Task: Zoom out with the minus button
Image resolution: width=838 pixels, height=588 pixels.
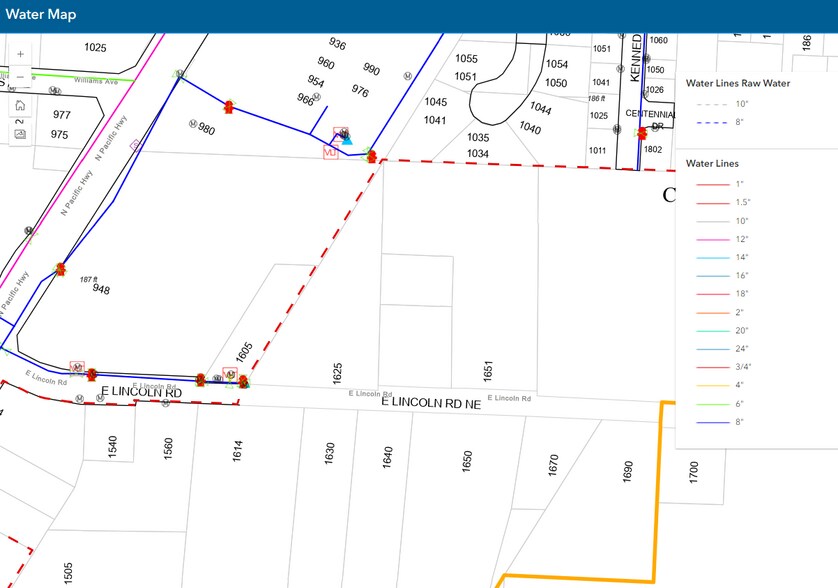Action: pos(21,77)
